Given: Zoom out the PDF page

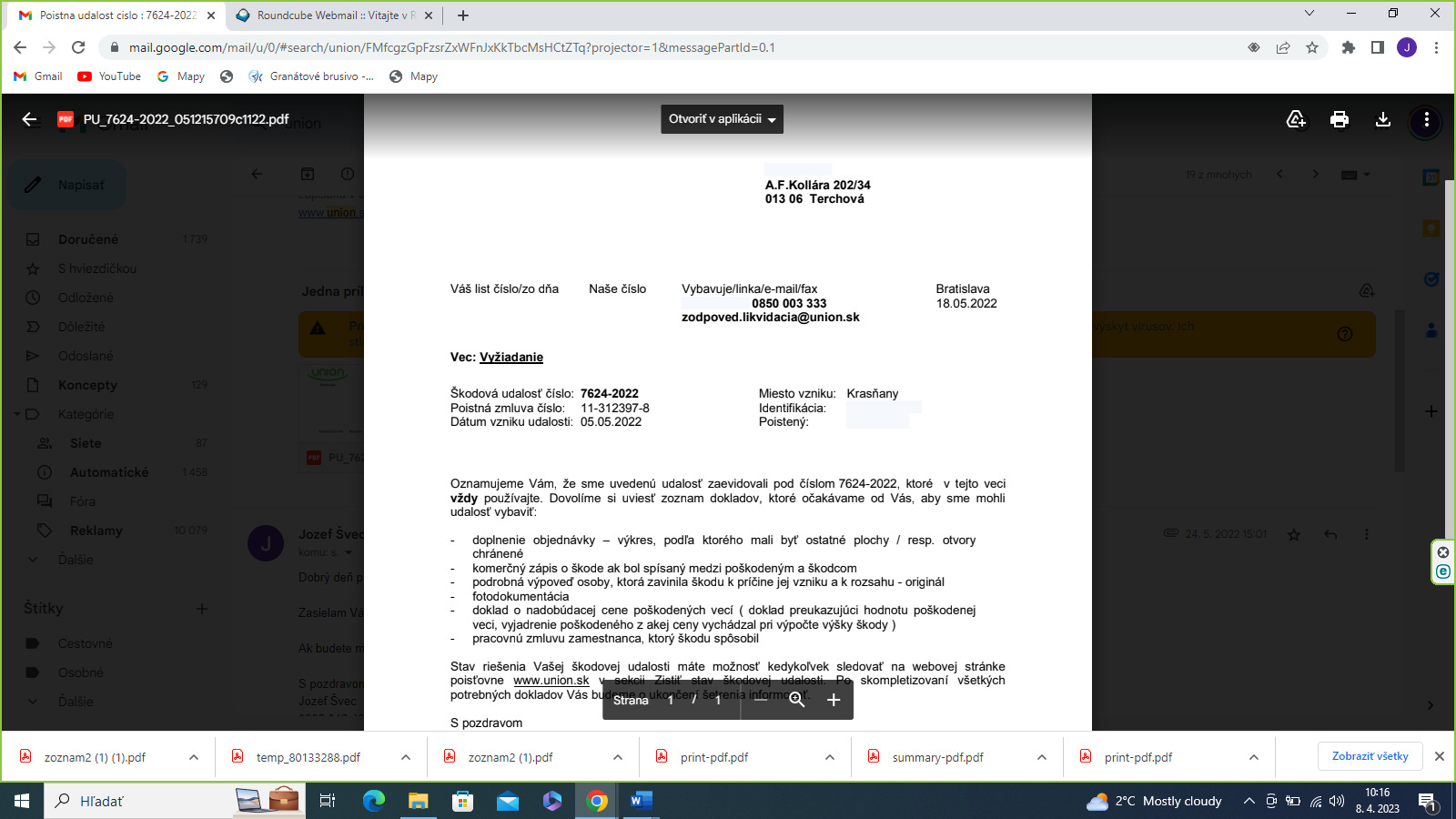Looking at the screenshot, I should tap(761, 699).
